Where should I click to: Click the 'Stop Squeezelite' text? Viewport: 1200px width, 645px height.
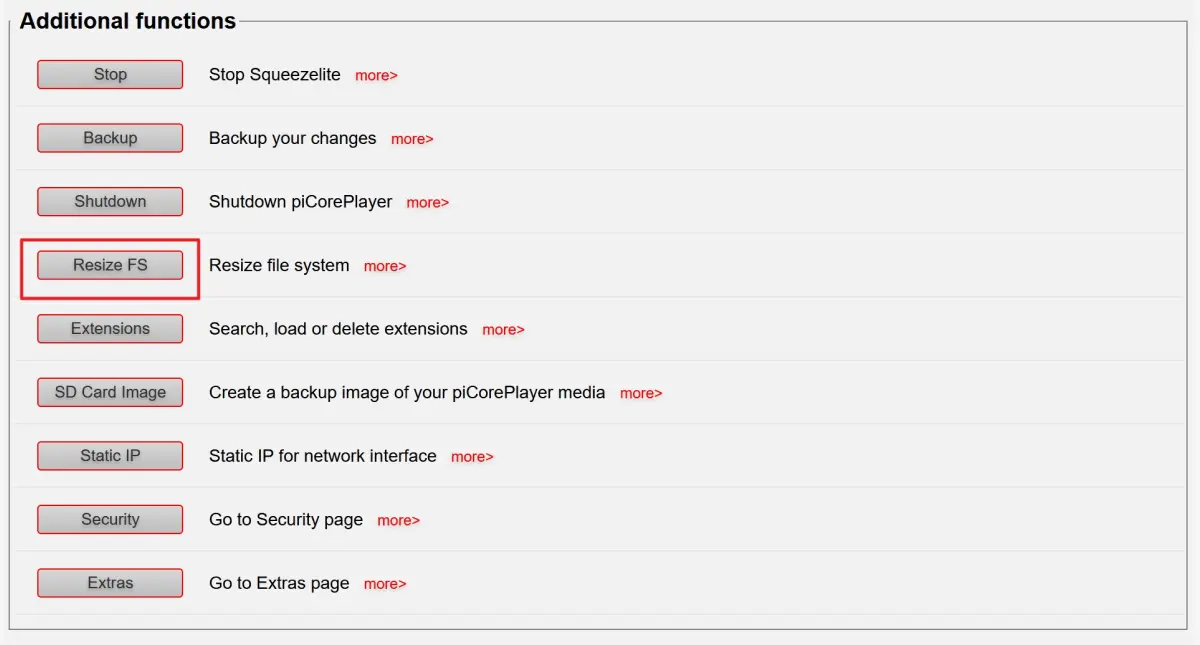(275, 75)
